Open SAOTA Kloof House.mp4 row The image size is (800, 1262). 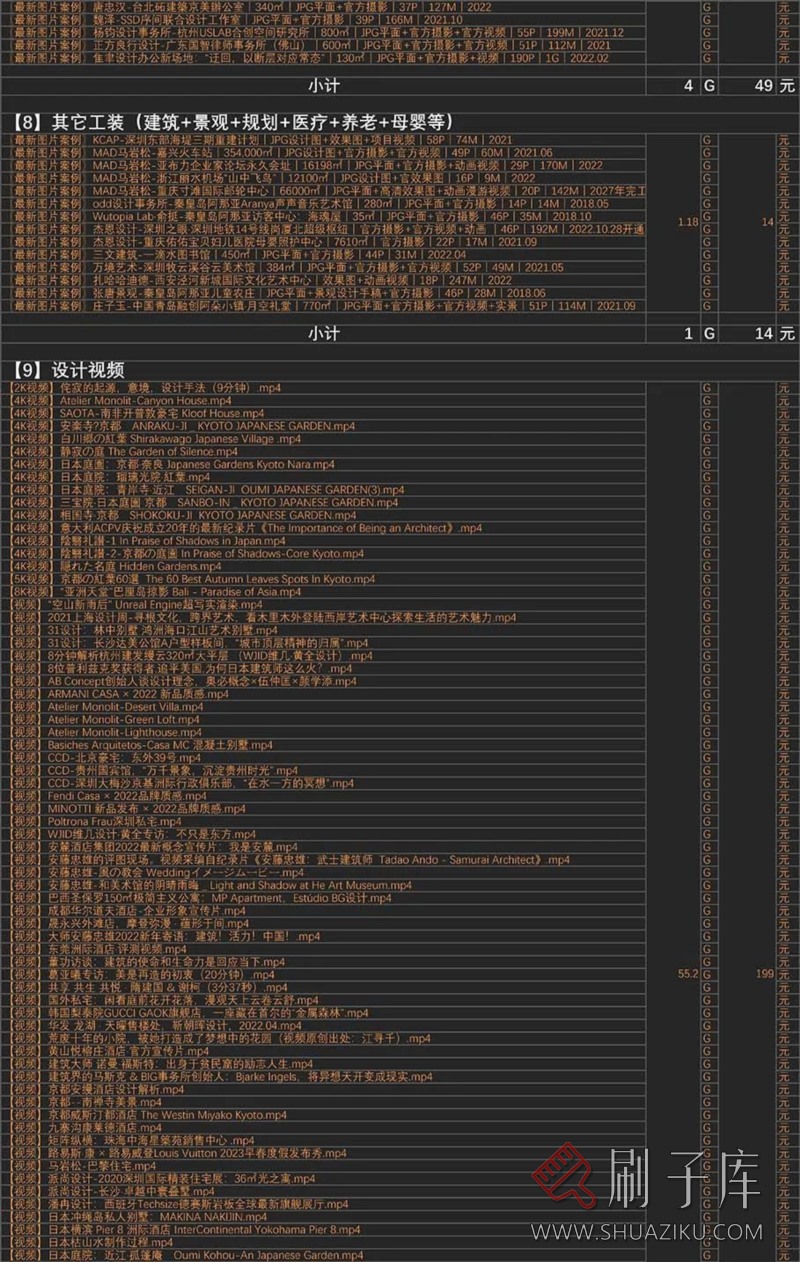click(138, 412)
